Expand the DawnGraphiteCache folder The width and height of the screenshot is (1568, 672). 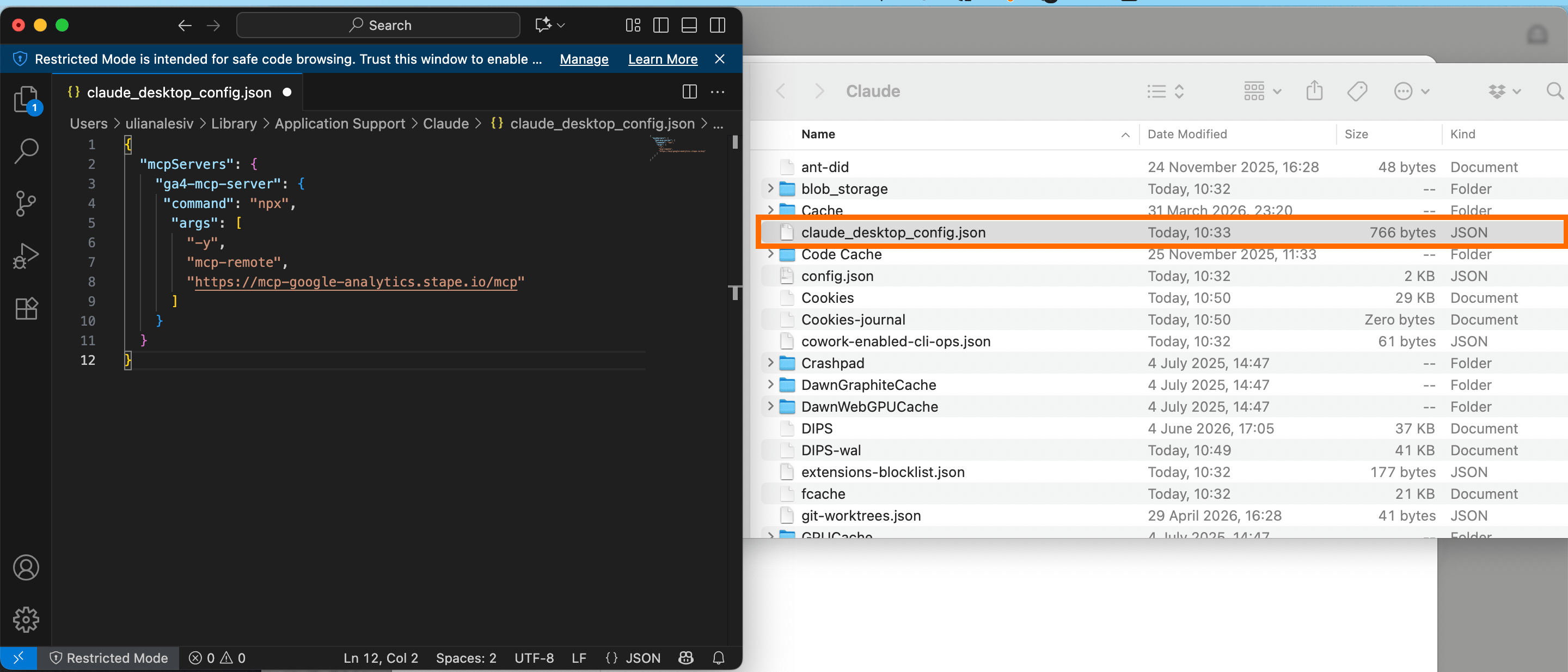tap(770, 384)
